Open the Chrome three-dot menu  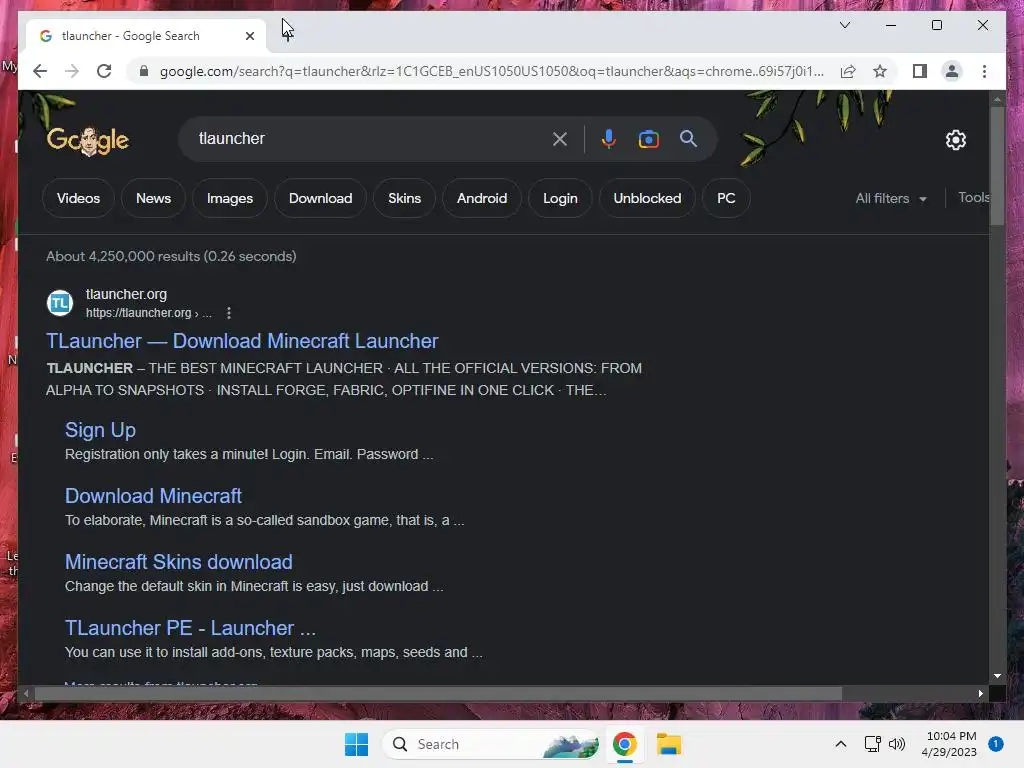pos(984,71)
